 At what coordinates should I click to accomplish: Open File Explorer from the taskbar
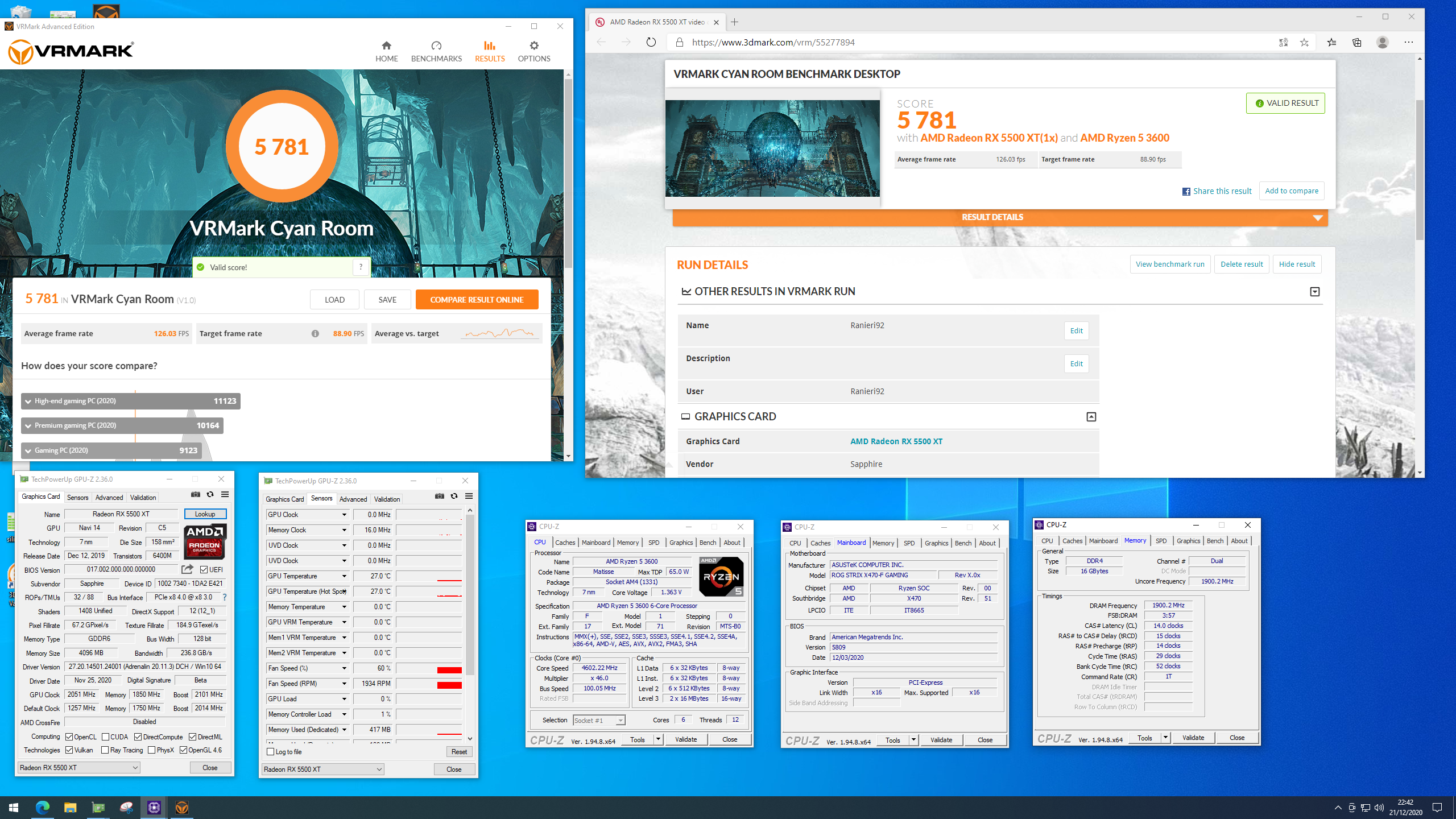point(70,807)
